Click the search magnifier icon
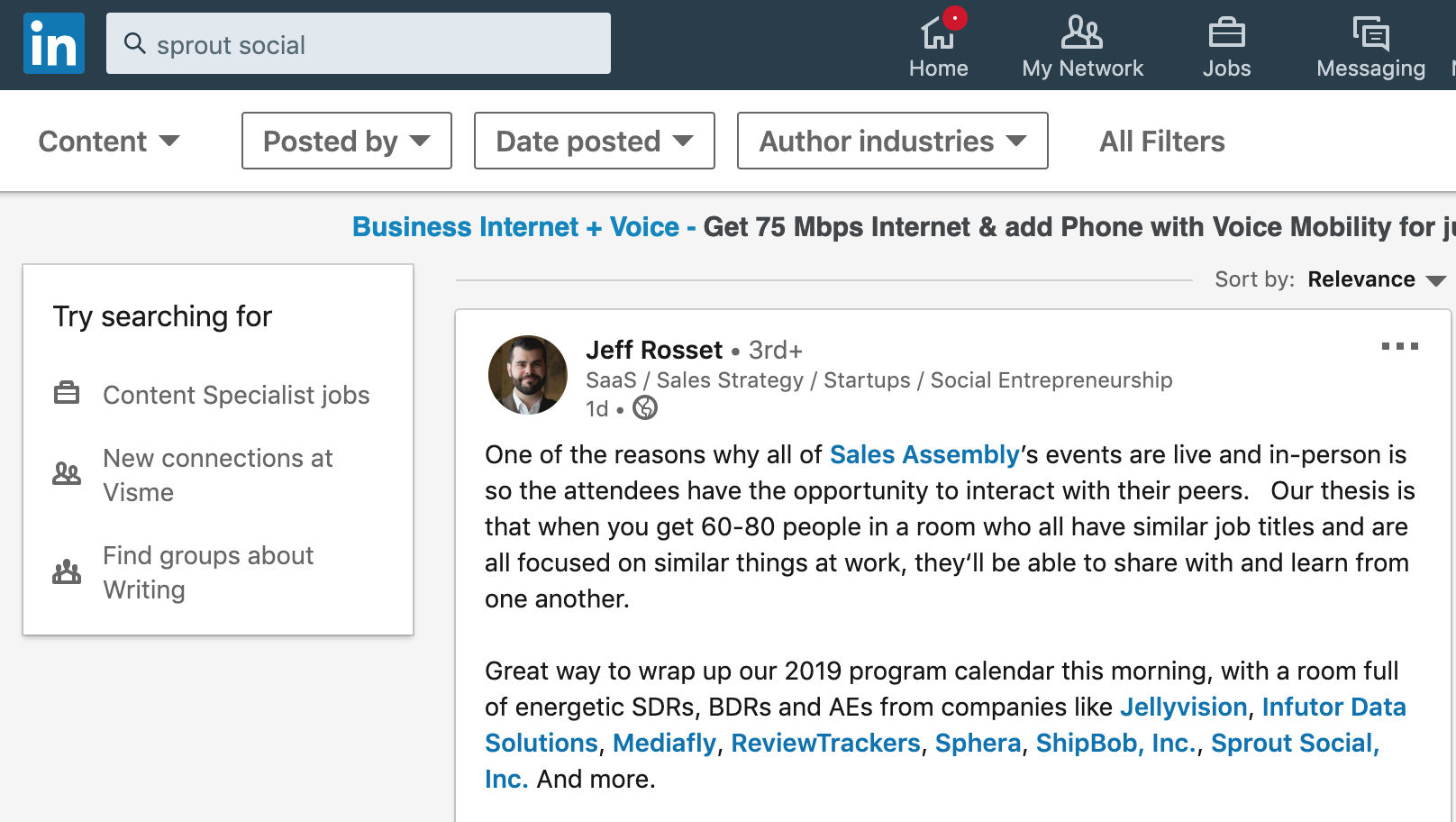Image resolution: width=1456 pixels, height=822 pixels. click(135, 43)
